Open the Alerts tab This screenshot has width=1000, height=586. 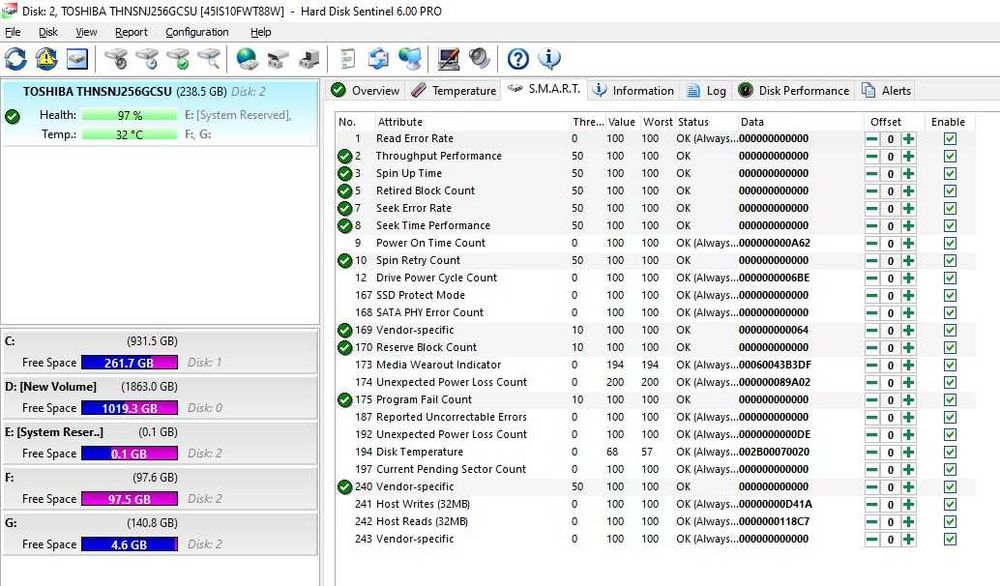click(886, 91)
